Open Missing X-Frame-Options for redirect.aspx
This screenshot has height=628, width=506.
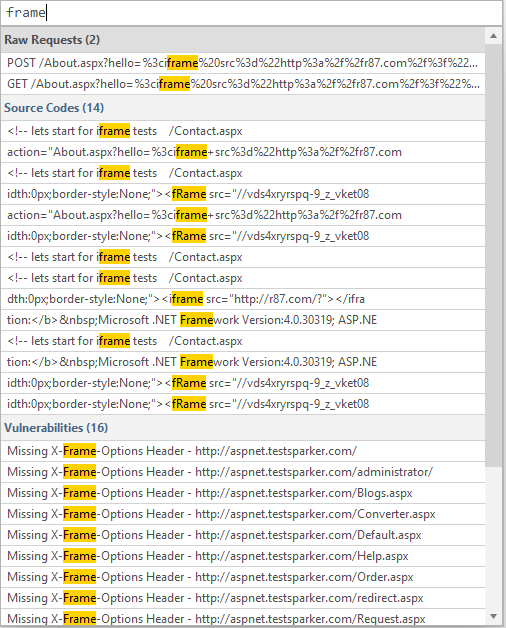[x=243, y=598]
